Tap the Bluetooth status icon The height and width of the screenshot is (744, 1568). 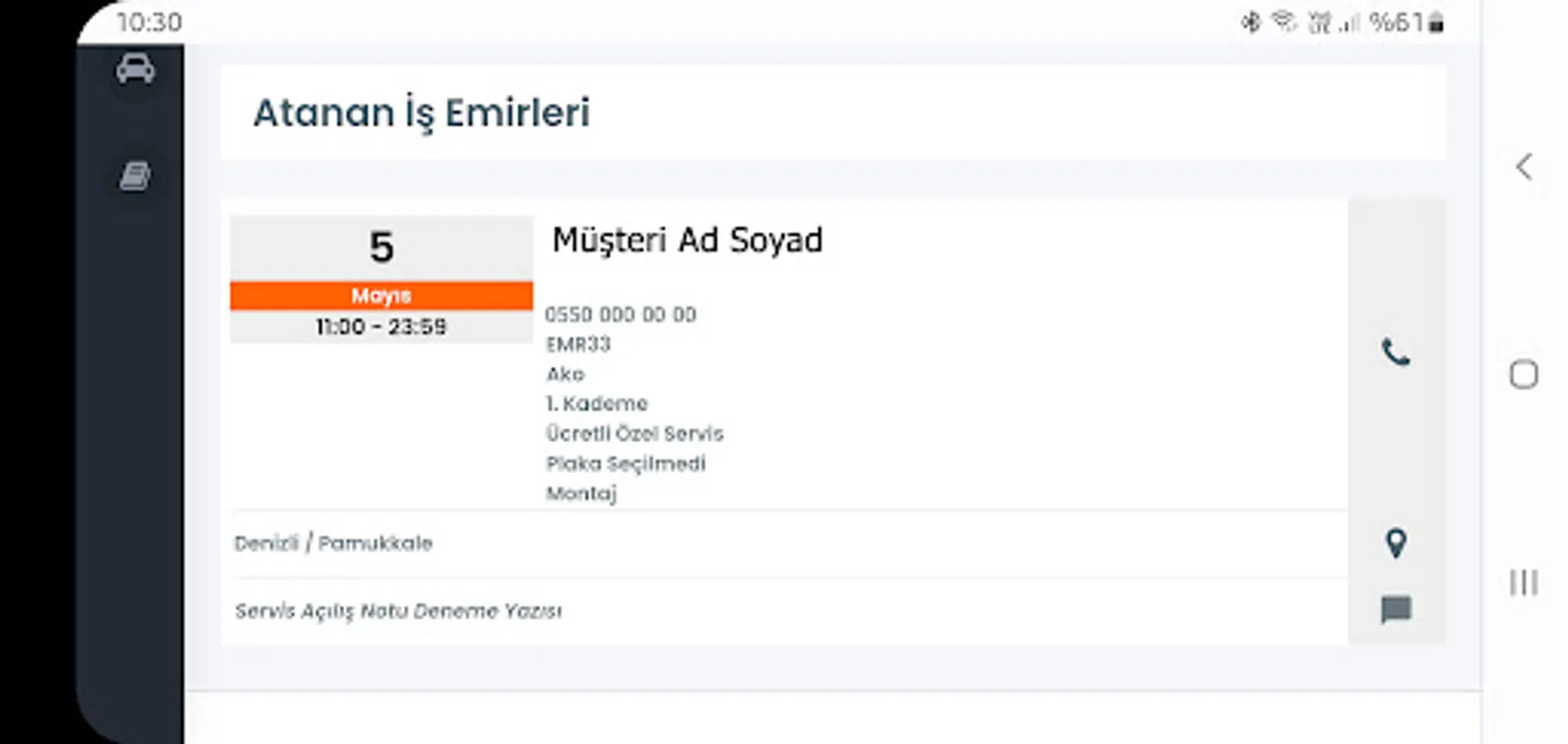tap(1250, 22)
